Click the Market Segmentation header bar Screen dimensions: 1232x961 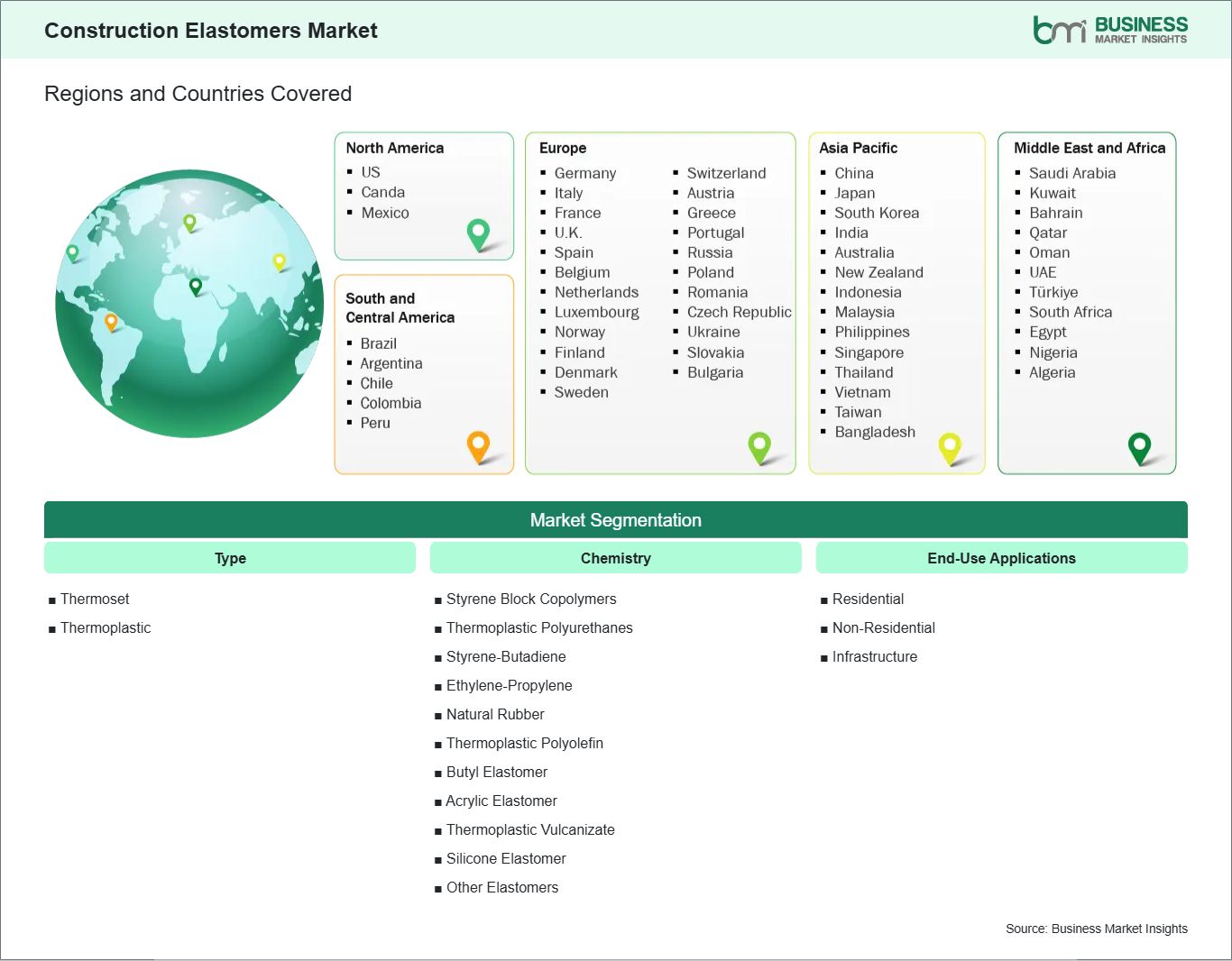pyautogui.click(x=616, y=520)
